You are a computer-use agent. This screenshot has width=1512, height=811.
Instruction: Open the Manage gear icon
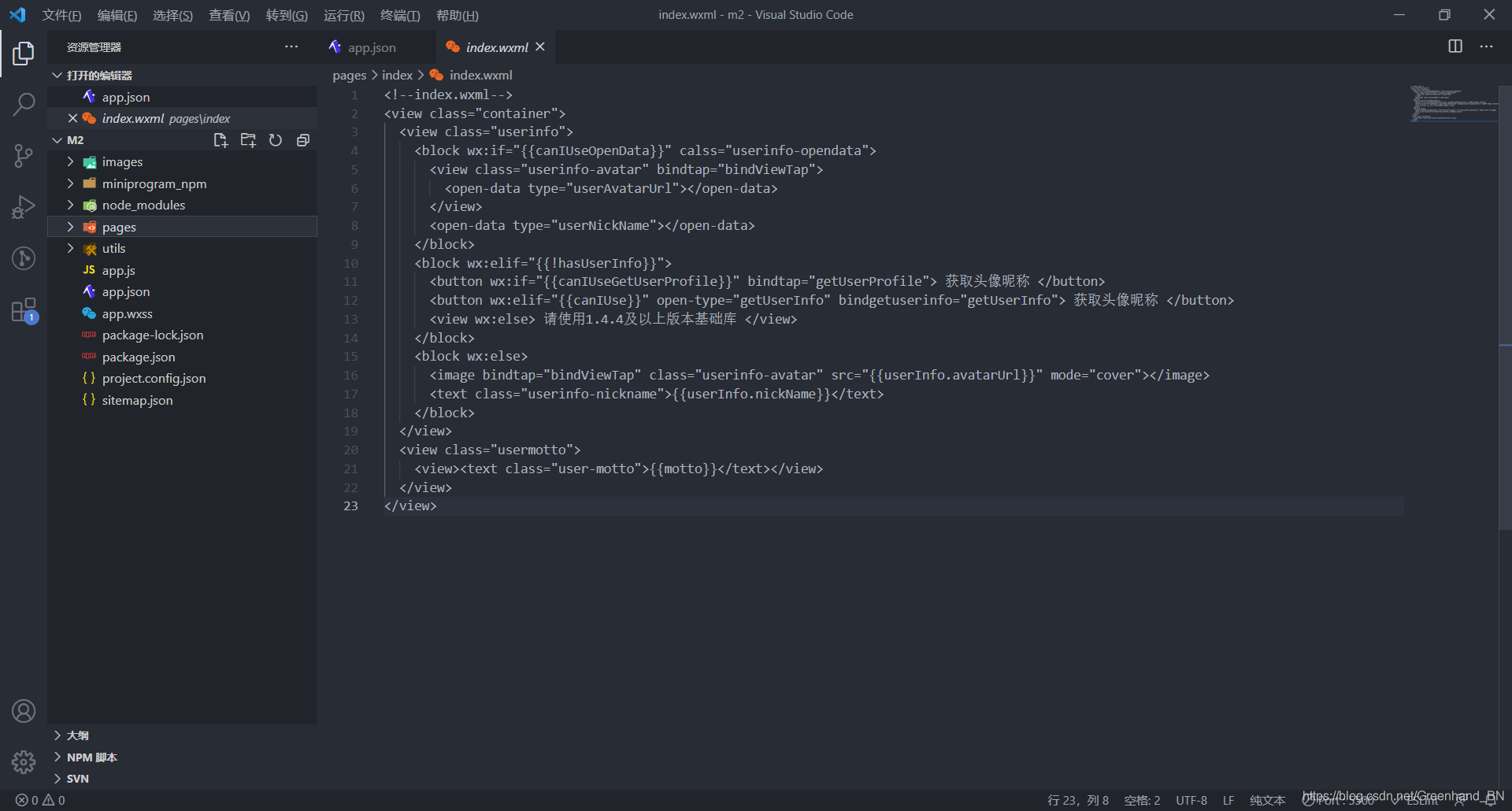[24, 762]
